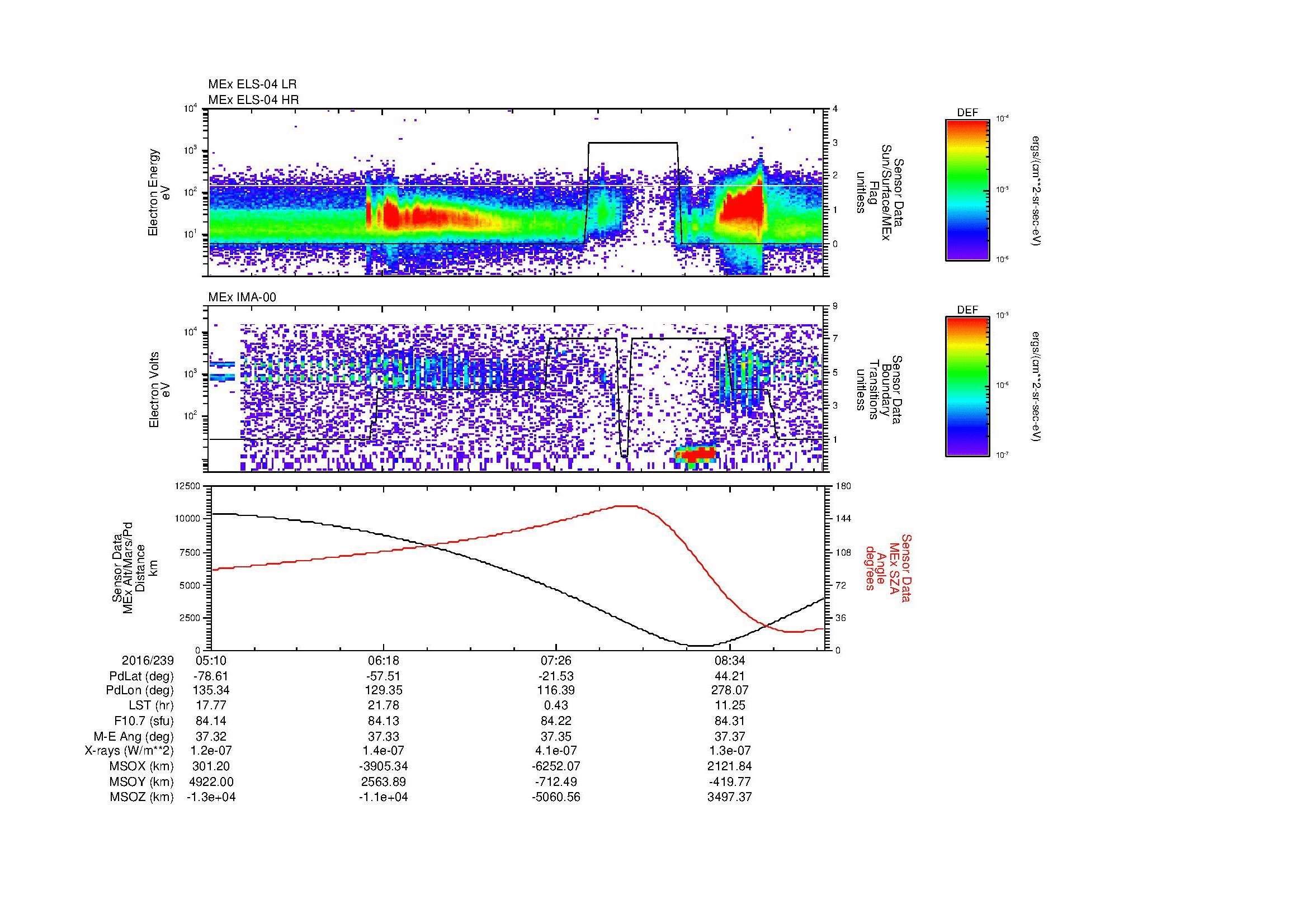Click the 'MEx ELS-04 HR' panel title
This screenshot has height=924, width=1308.
coord(253,99)
